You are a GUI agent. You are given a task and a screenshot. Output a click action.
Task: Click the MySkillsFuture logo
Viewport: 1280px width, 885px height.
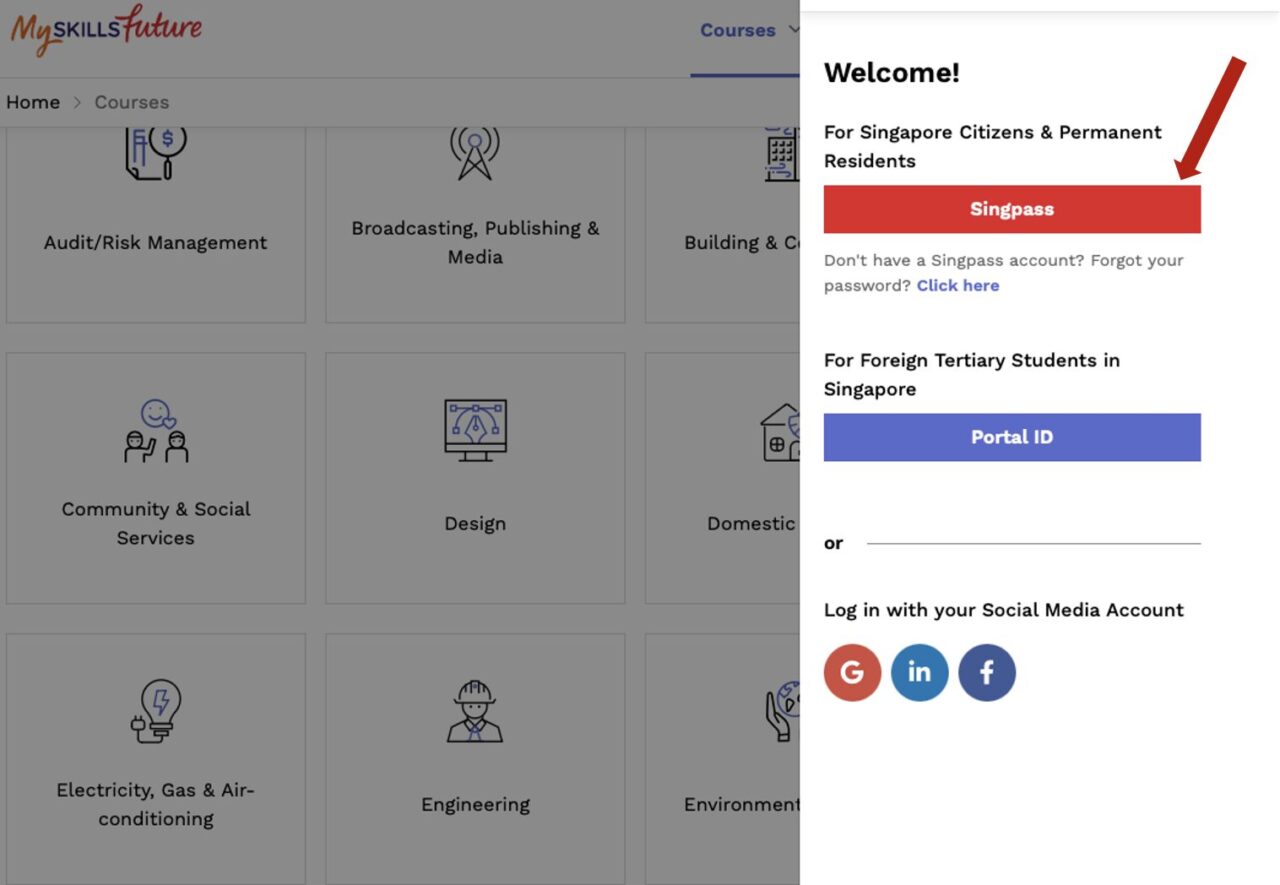click(106, 29)
